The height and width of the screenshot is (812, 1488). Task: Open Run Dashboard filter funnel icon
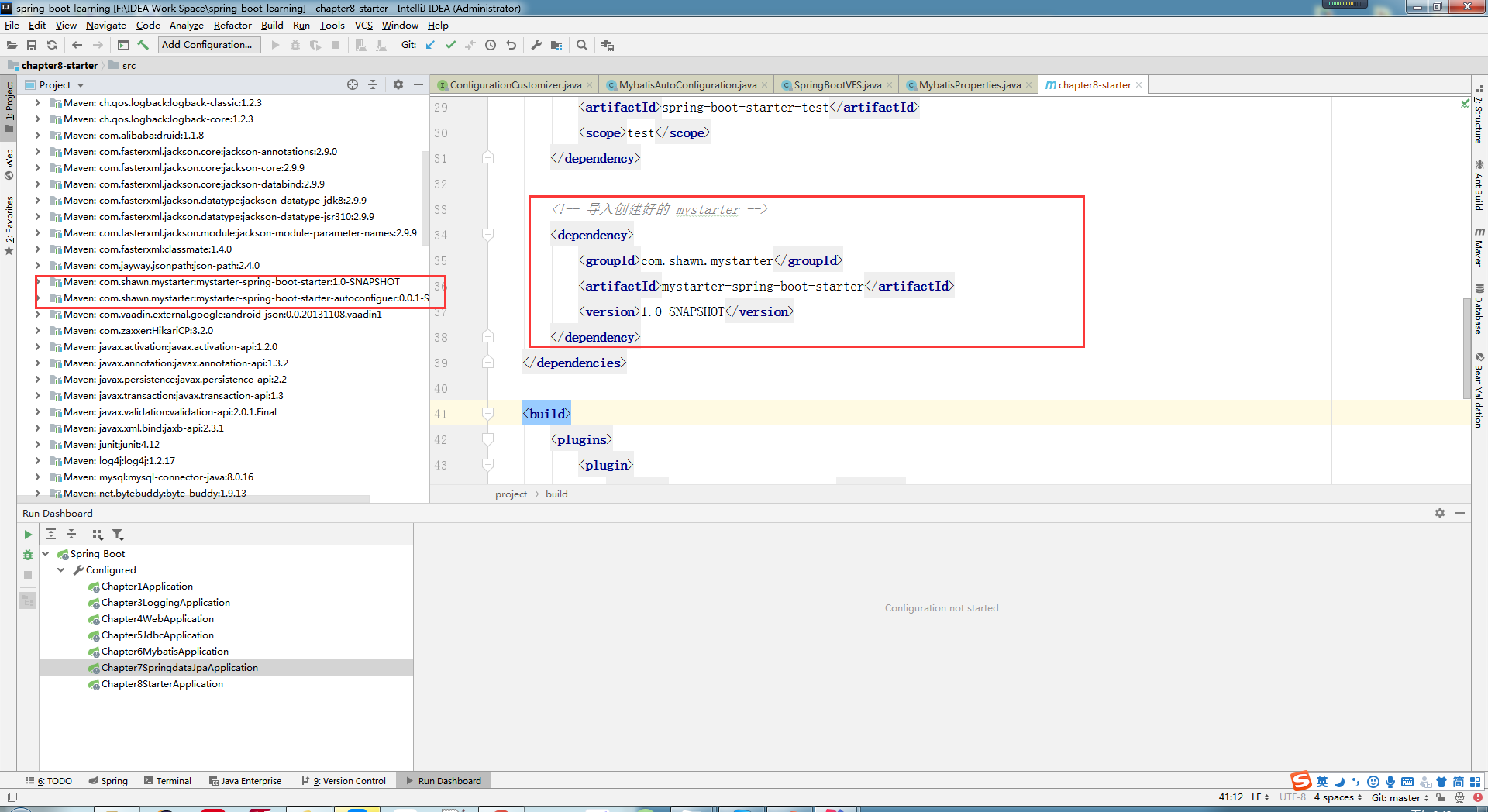point(118,534)
